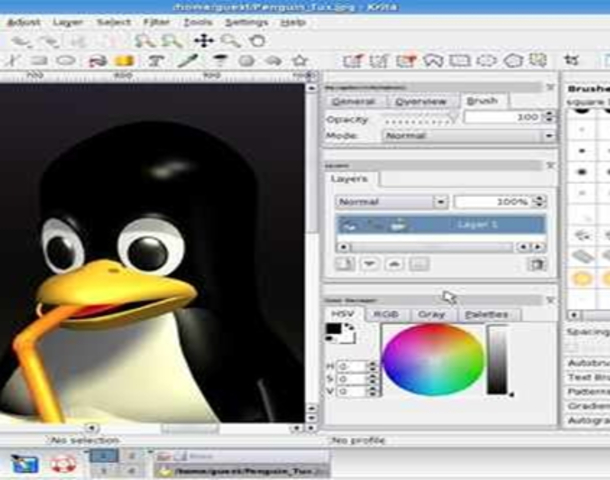Click the H hue stepper arrows
Screen dimensions: 610x480
coord(373,366)
